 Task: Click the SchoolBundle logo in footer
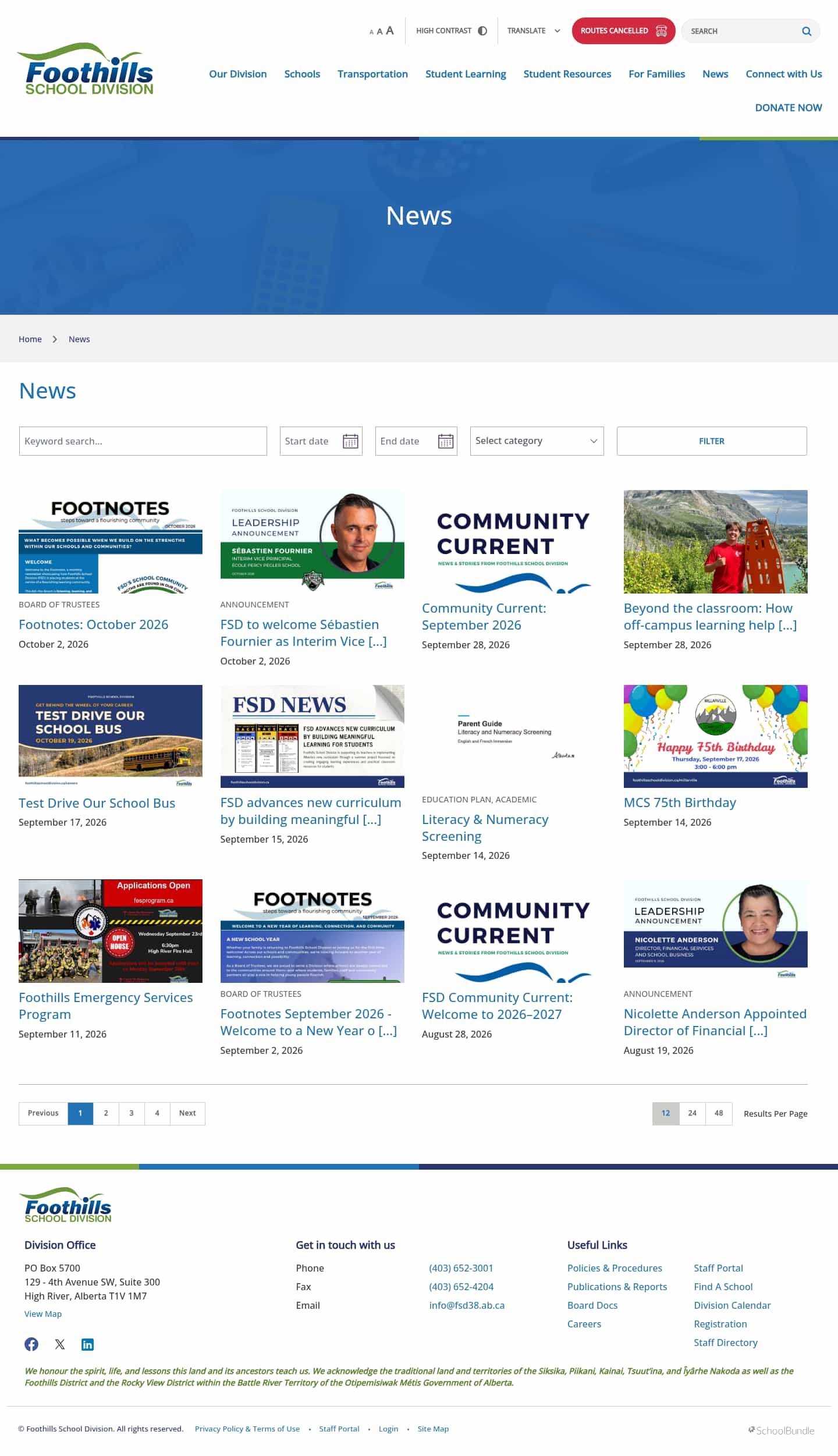(781, 1430)
